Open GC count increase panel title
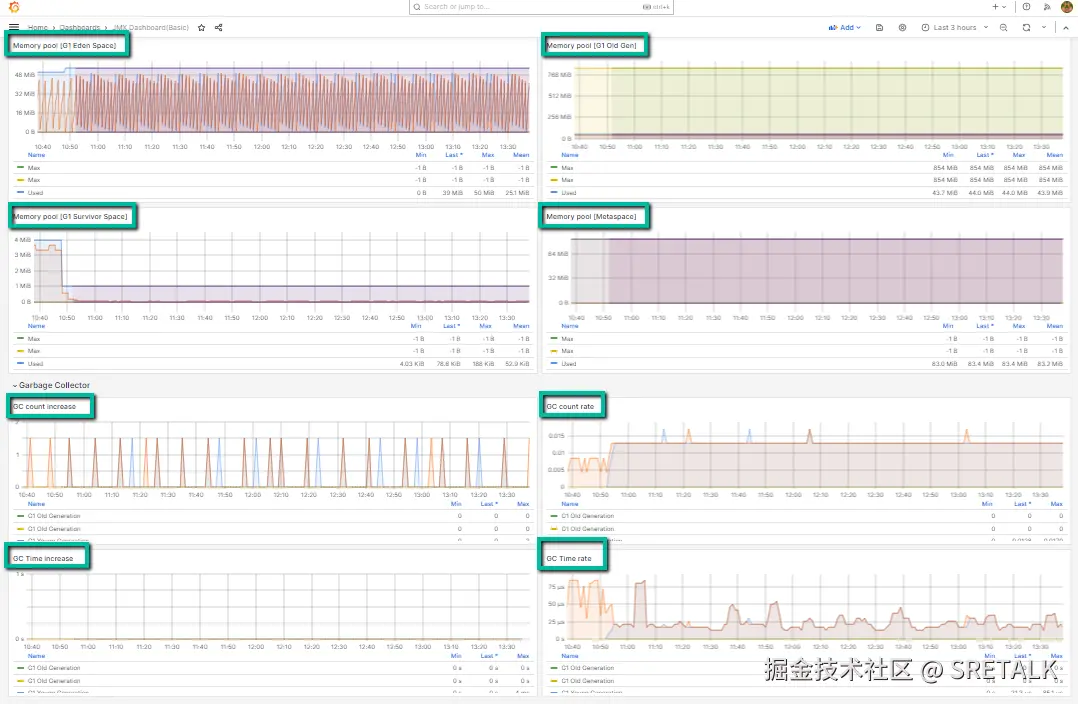The height and width of the screenshot is (704, 1078). 45,406
